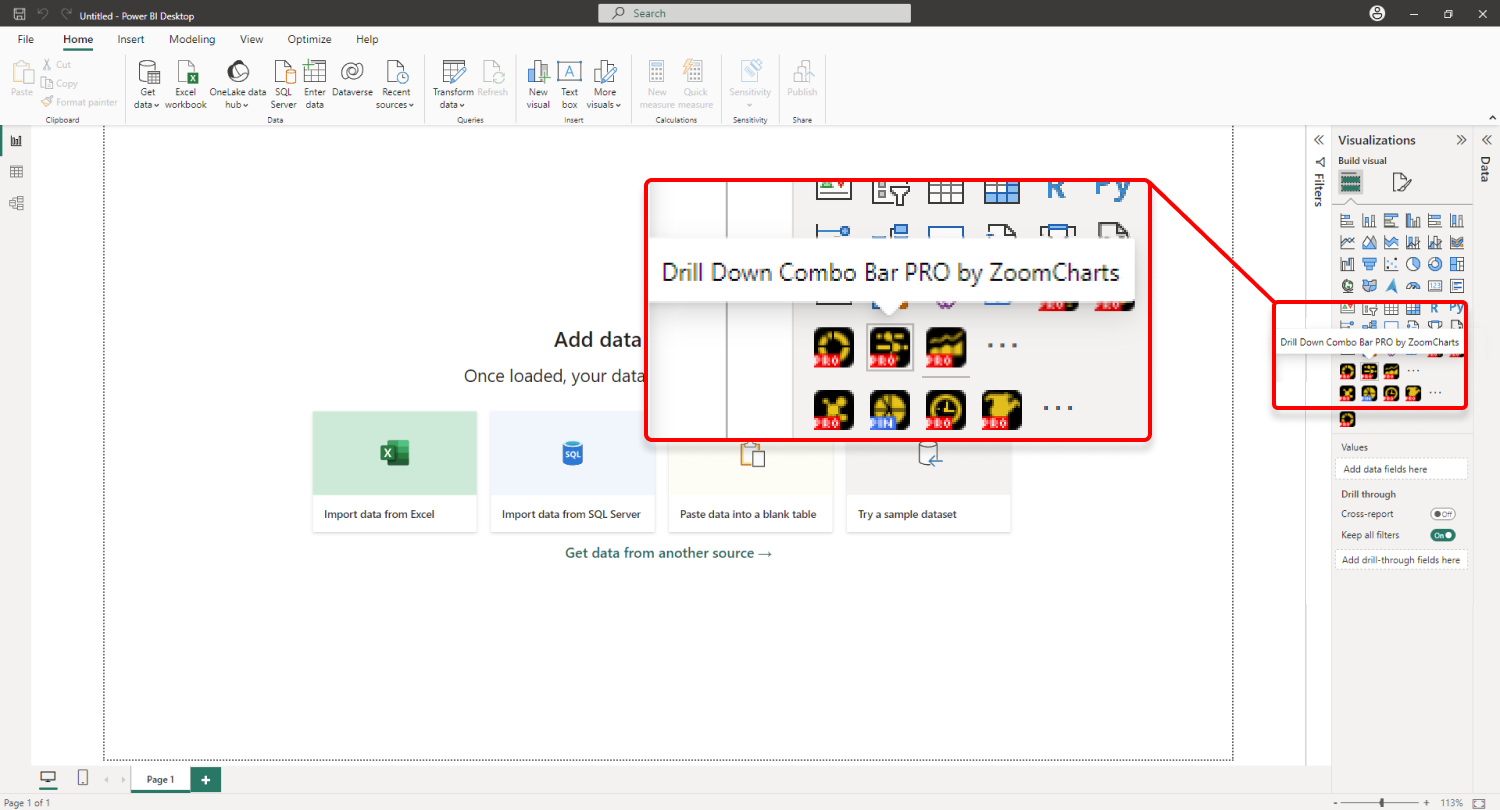
Task: Zoom out with the minus button
Action: point(1335,803)
